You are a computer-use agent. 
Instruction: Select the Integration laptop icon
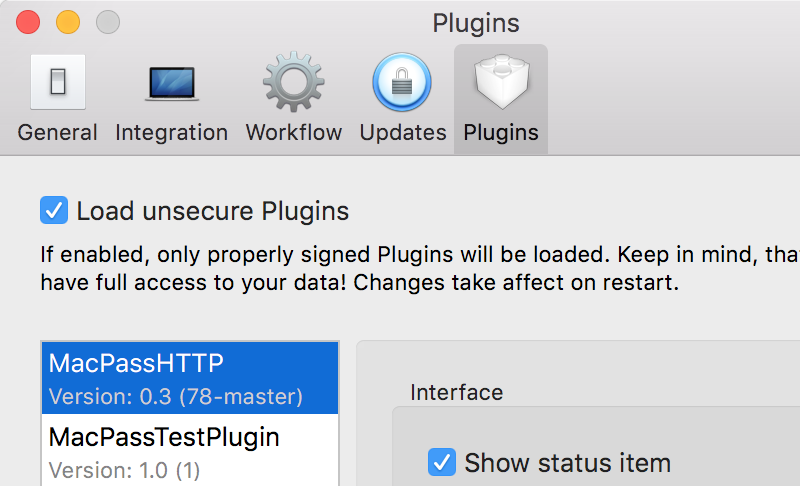tap(171, 84)
